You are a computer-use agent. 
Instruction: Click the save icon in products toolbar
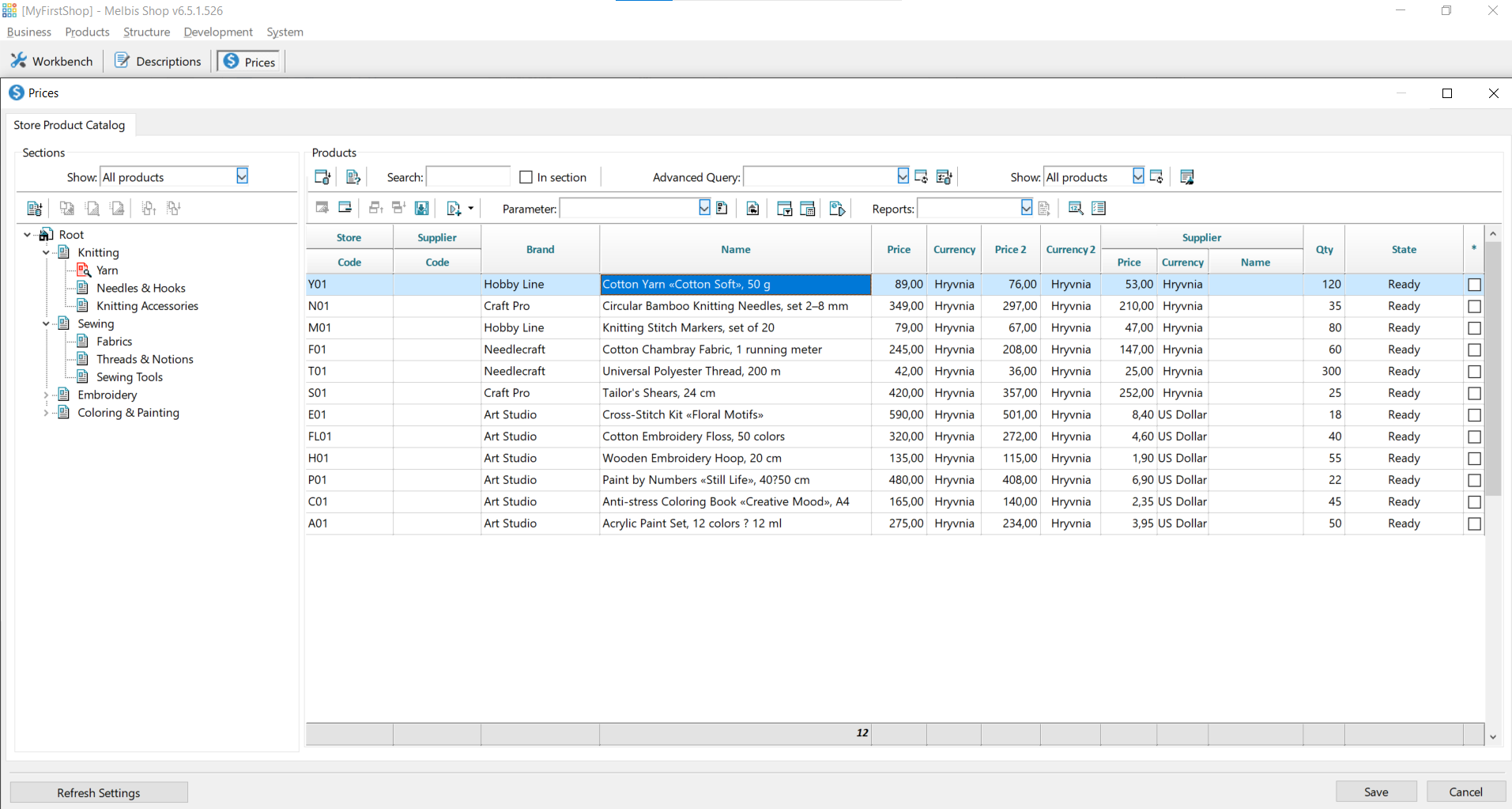(422, 208)
